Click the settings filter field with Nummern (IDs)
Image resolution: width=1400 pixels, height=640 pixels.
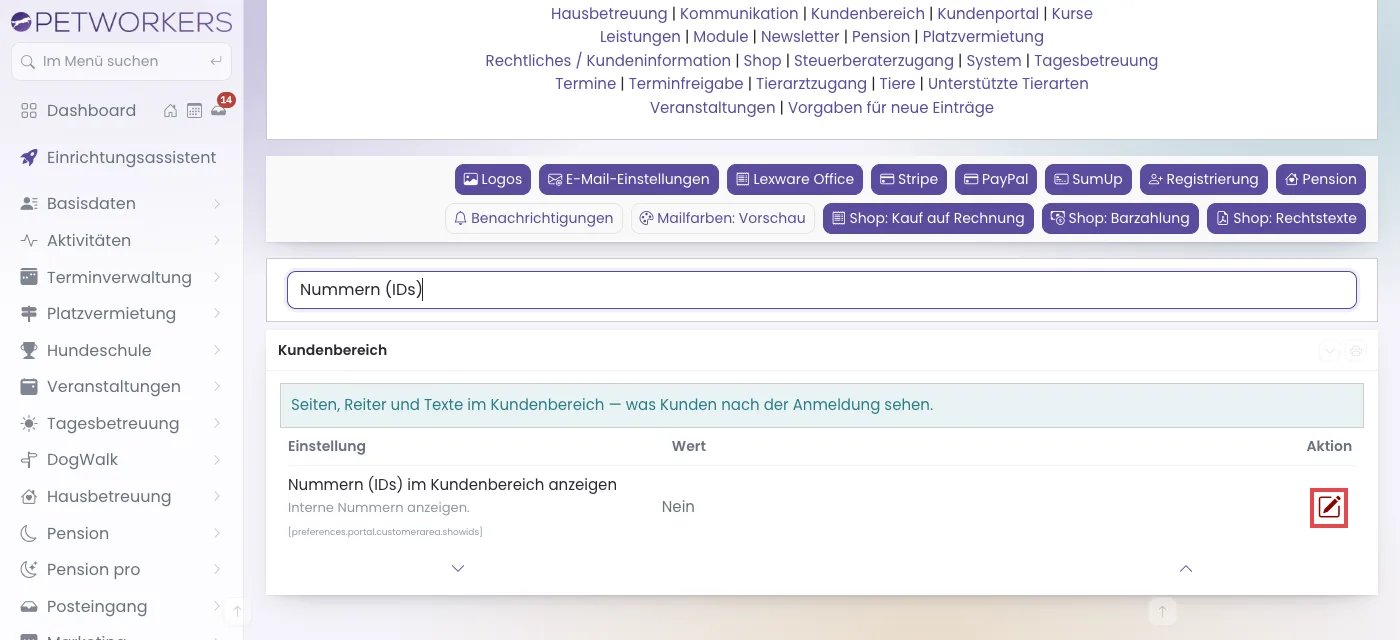821,290
